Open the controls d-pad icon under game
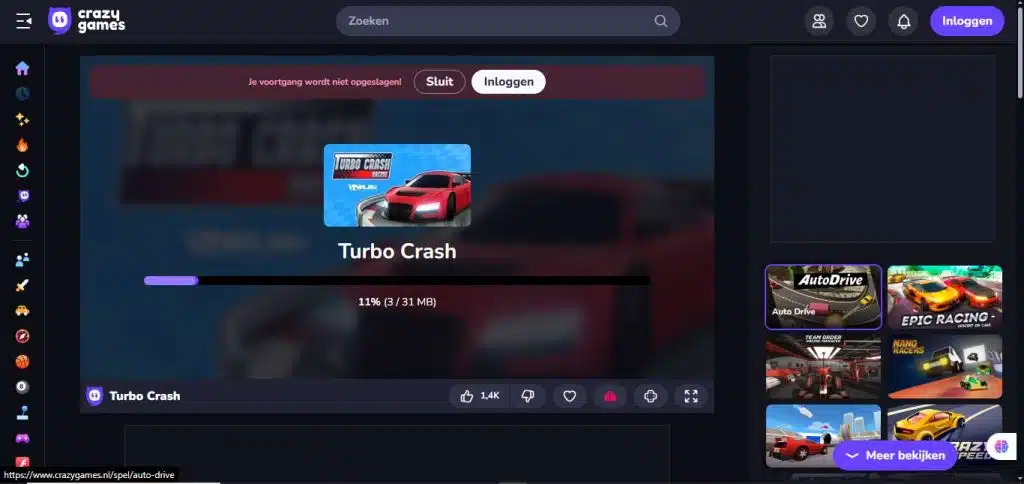 click(650, 396)
